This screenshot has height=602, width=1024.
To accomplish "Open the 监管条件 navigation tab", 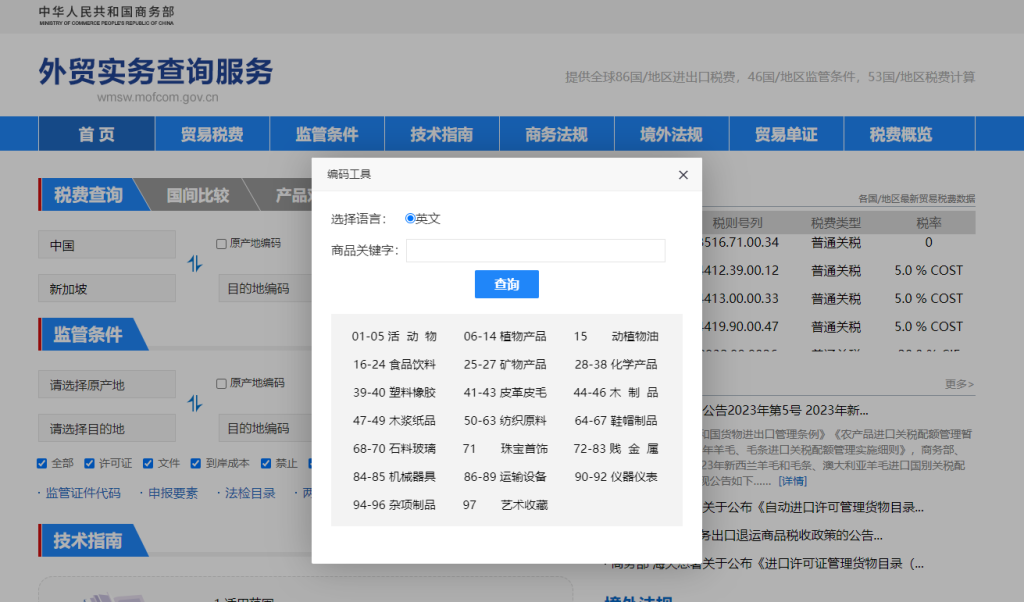I will (327, 134).
